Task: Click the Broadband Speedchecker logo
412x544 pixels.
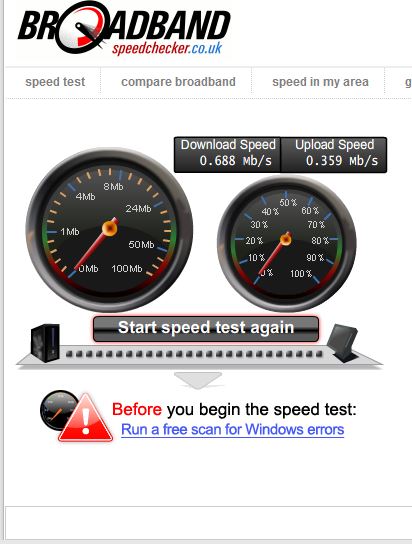Action: [x=124, y=29]
